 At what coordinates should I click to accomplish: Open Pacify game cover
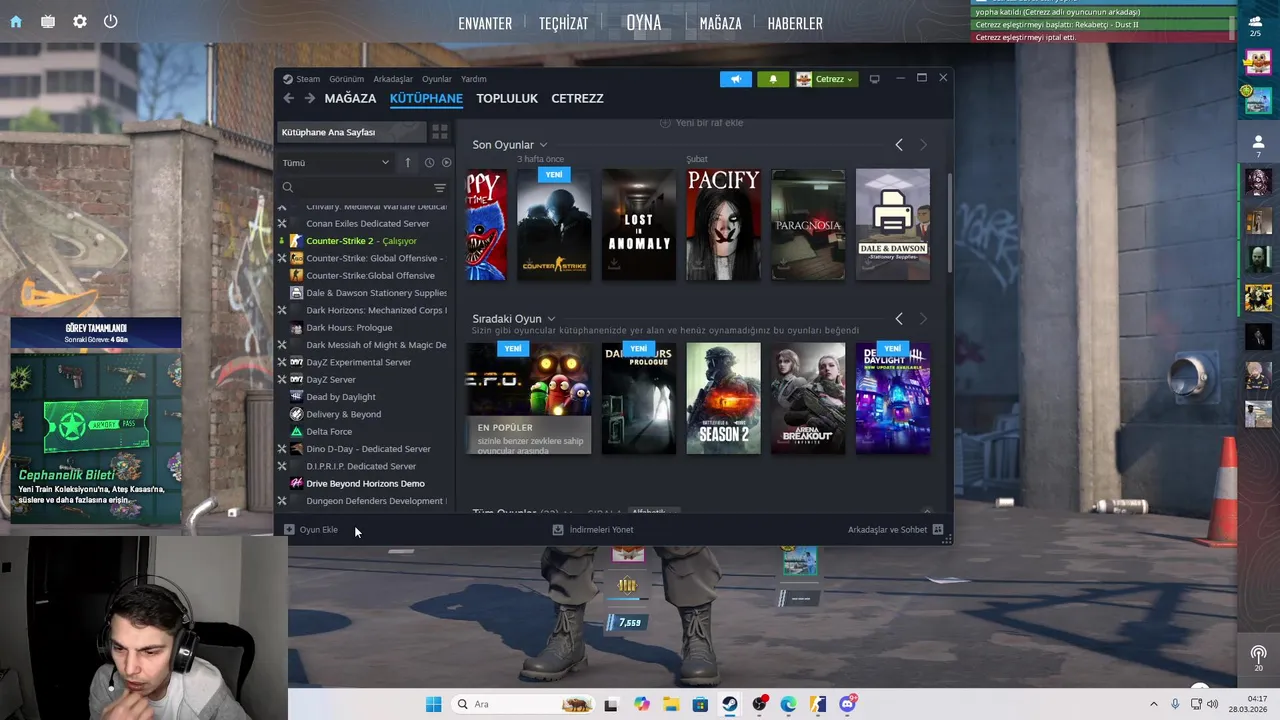(723, 224)
